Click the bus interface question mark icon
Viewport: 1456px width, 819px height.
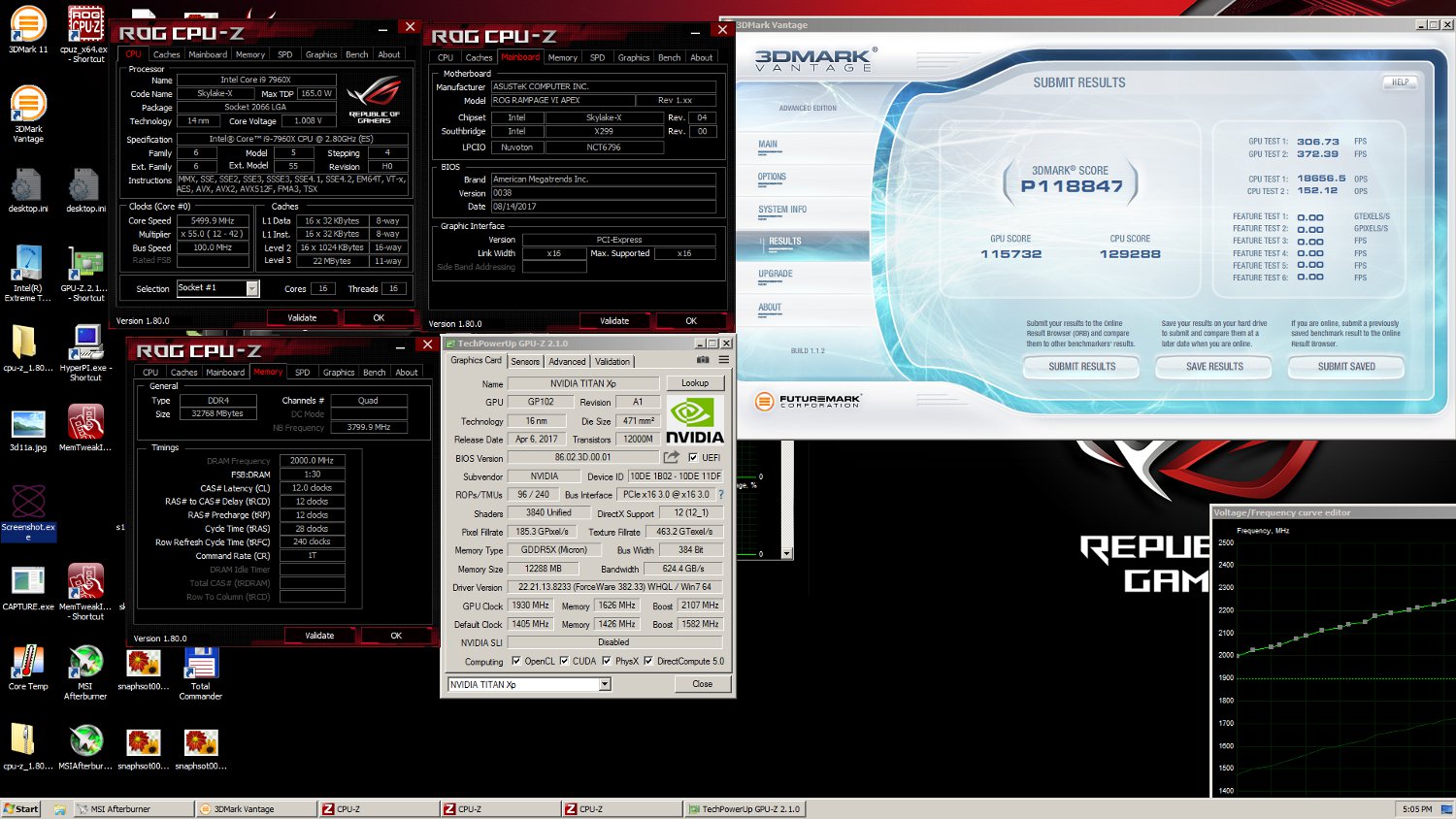click(720, 494)
